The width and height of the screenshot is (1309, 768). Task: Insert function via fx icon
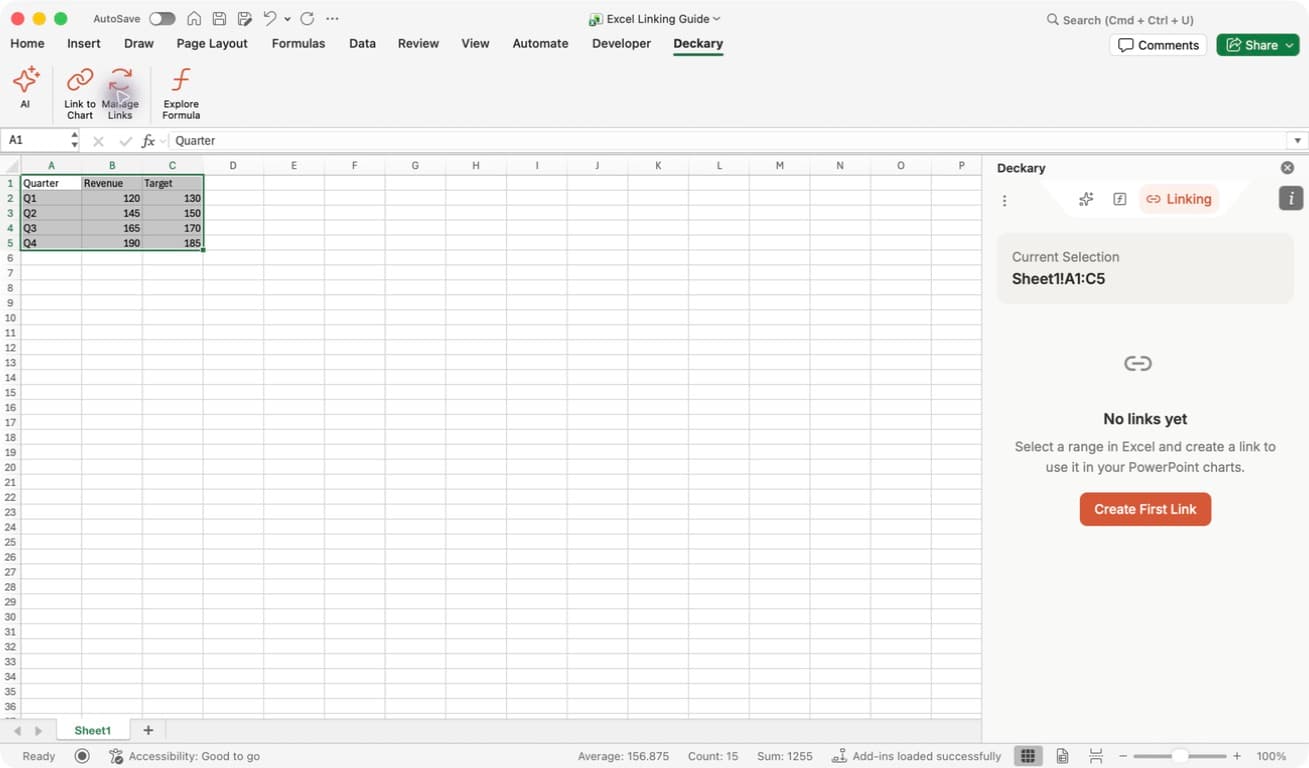[x=149, y=141]
